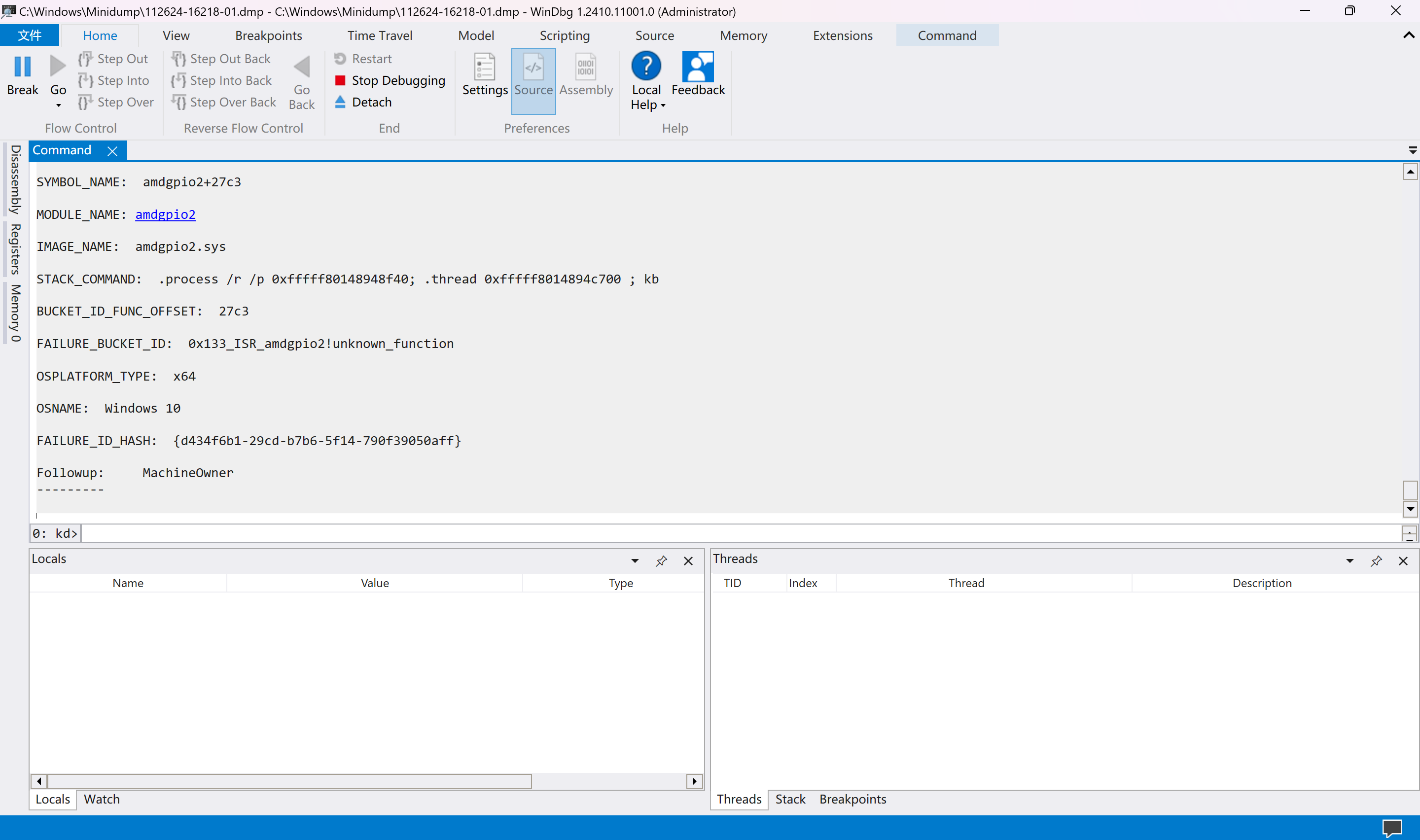The height and width of the screenshot is (840, 1420).
Task: Close the Command window tab
Action: (112, 151)
